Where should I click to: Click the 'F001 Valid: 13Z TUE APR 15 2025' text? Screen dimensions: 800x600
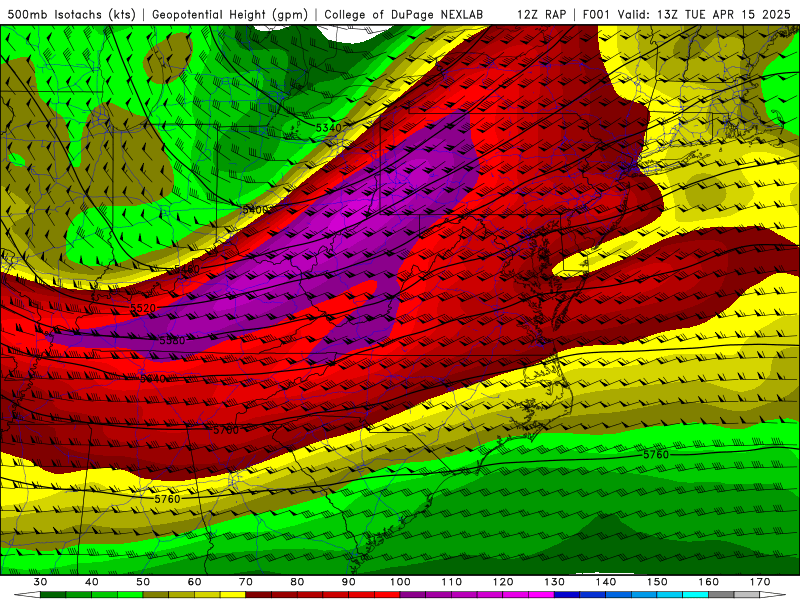(686, 15)
